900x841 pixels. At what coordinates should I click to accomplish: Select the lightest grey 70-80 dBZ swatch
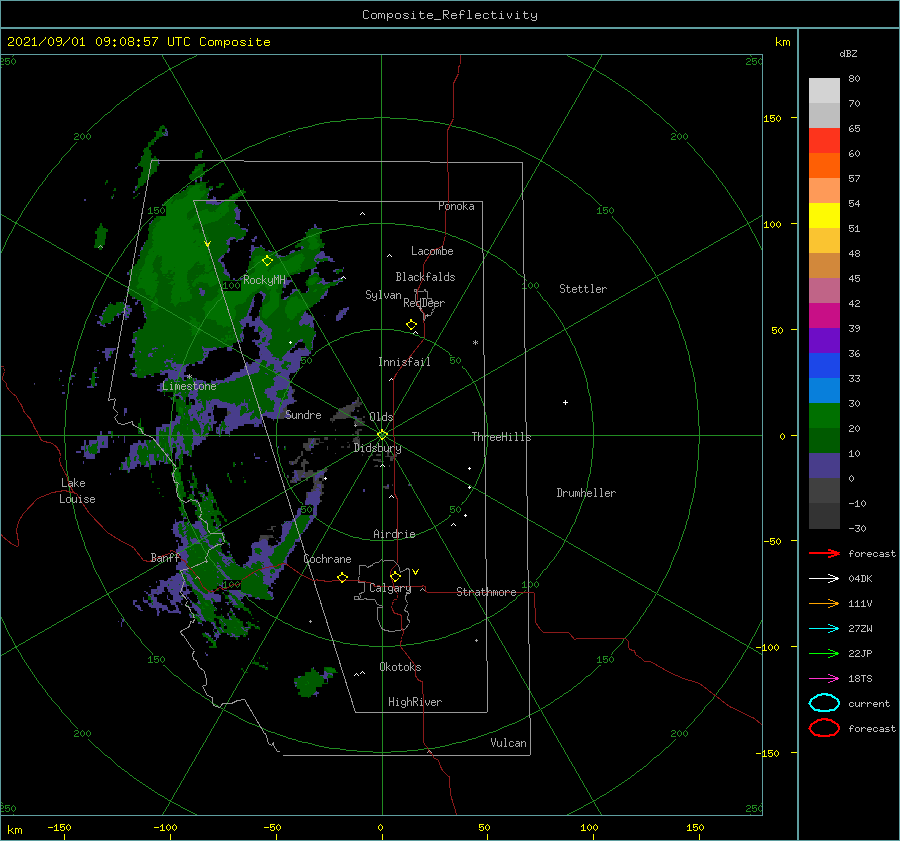click(824, 91)
